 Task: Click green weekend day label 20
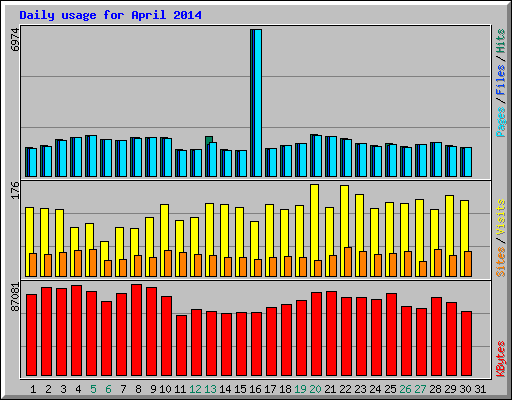coord(315,389)
